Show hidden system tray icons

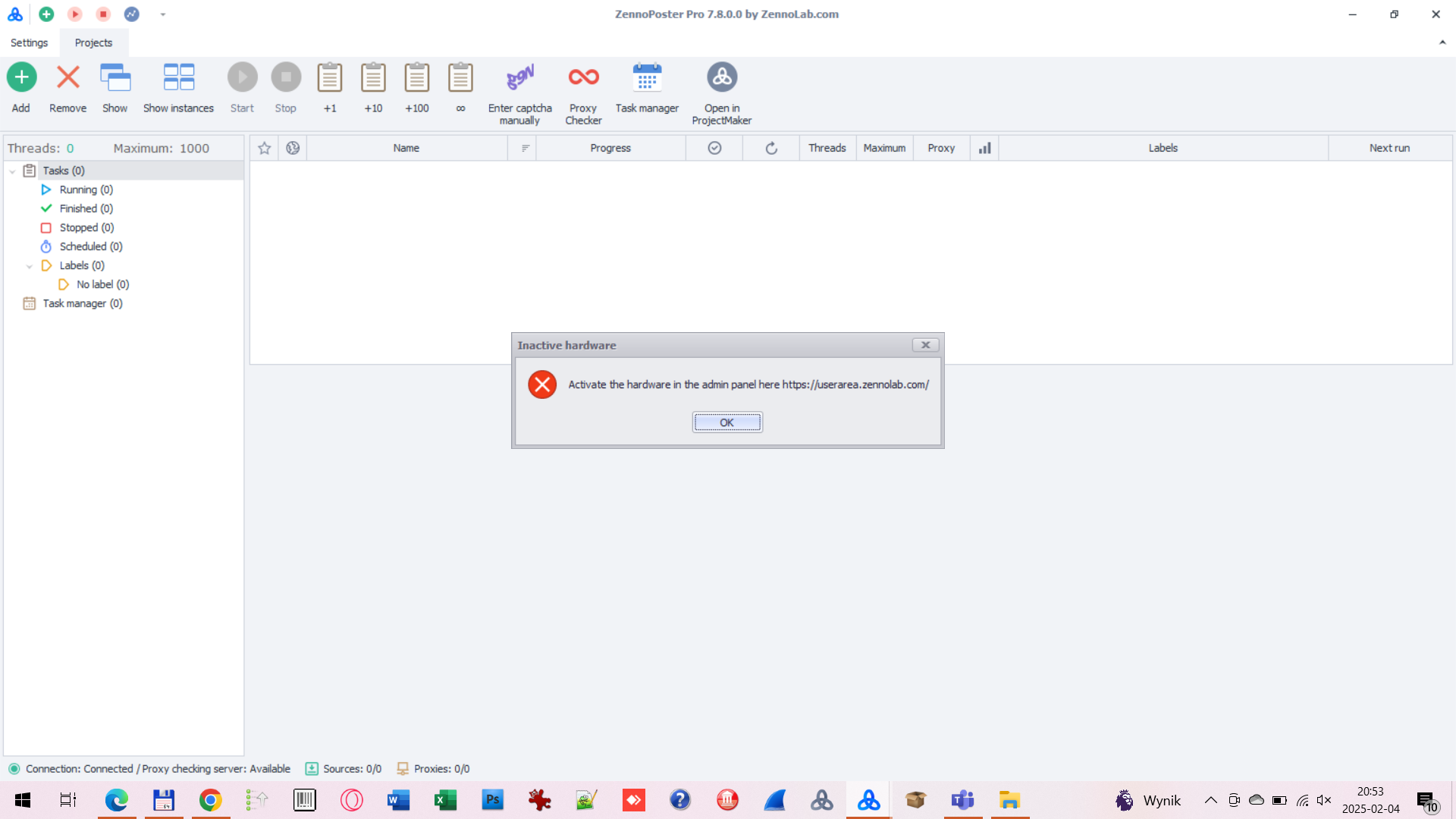[1211, 800]
